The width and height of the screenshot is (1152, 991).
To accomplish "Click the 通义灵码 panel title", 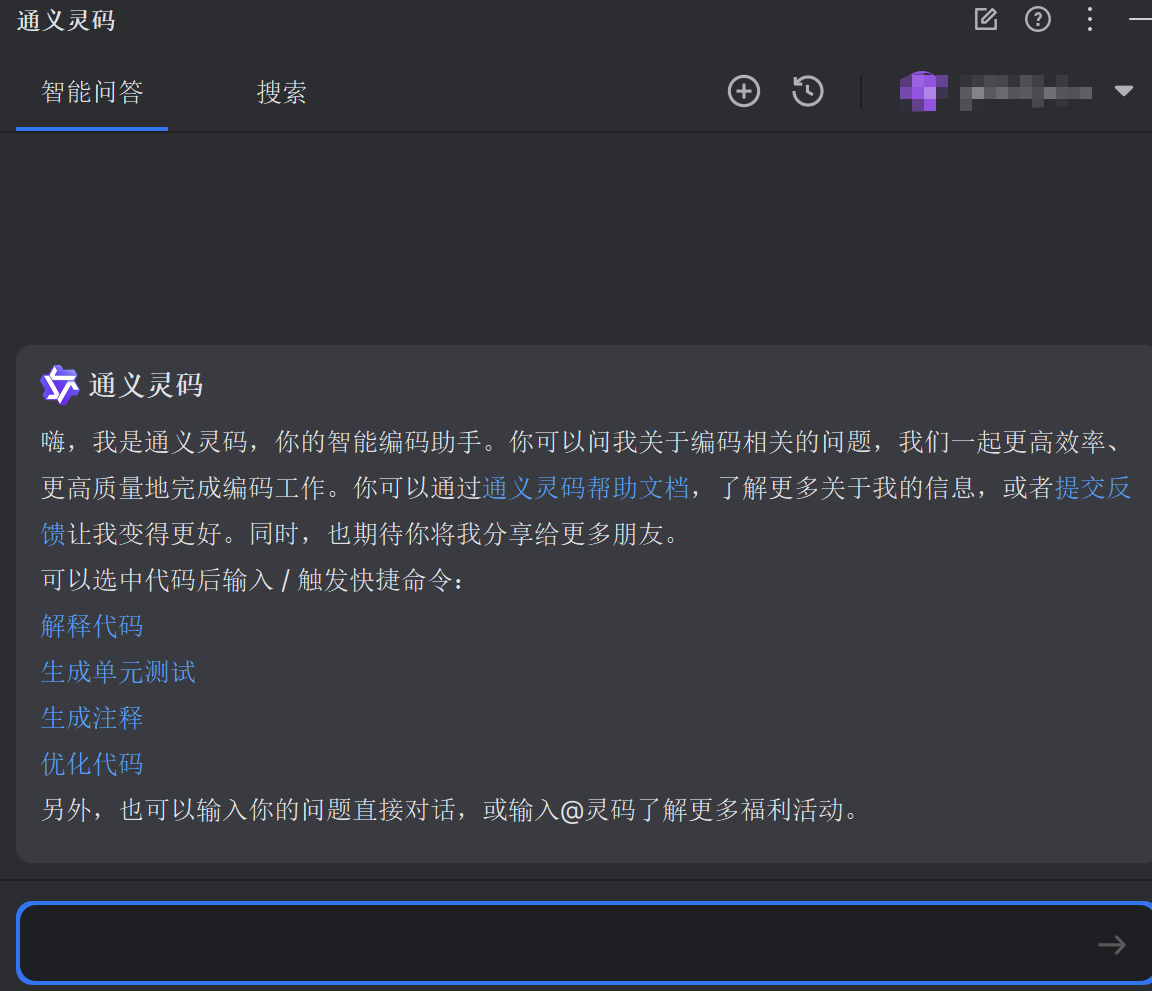I will click(66, 21).
